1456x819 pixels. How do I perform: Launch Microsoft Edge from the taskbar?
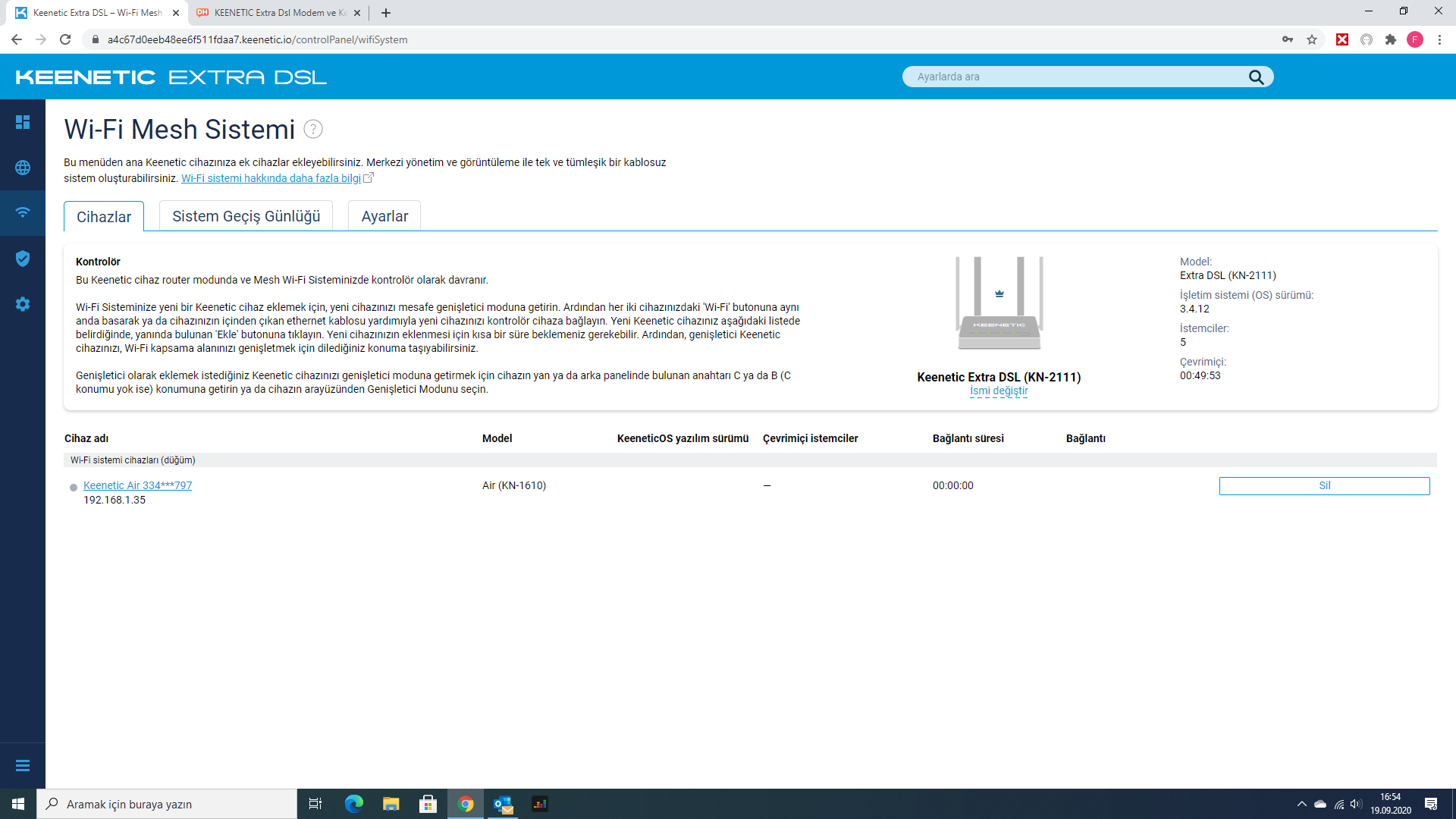pyautogui.click(x=354, y=804)
